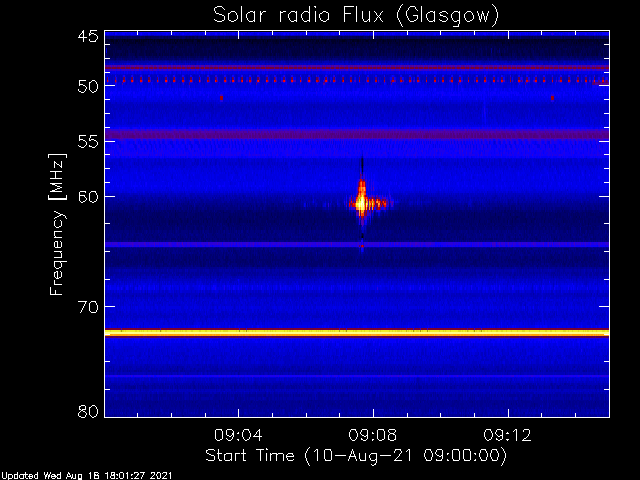Viewport: 640px width, 480px height.
Task: Click the 55 frequency tick label
Action: [88, 142]
